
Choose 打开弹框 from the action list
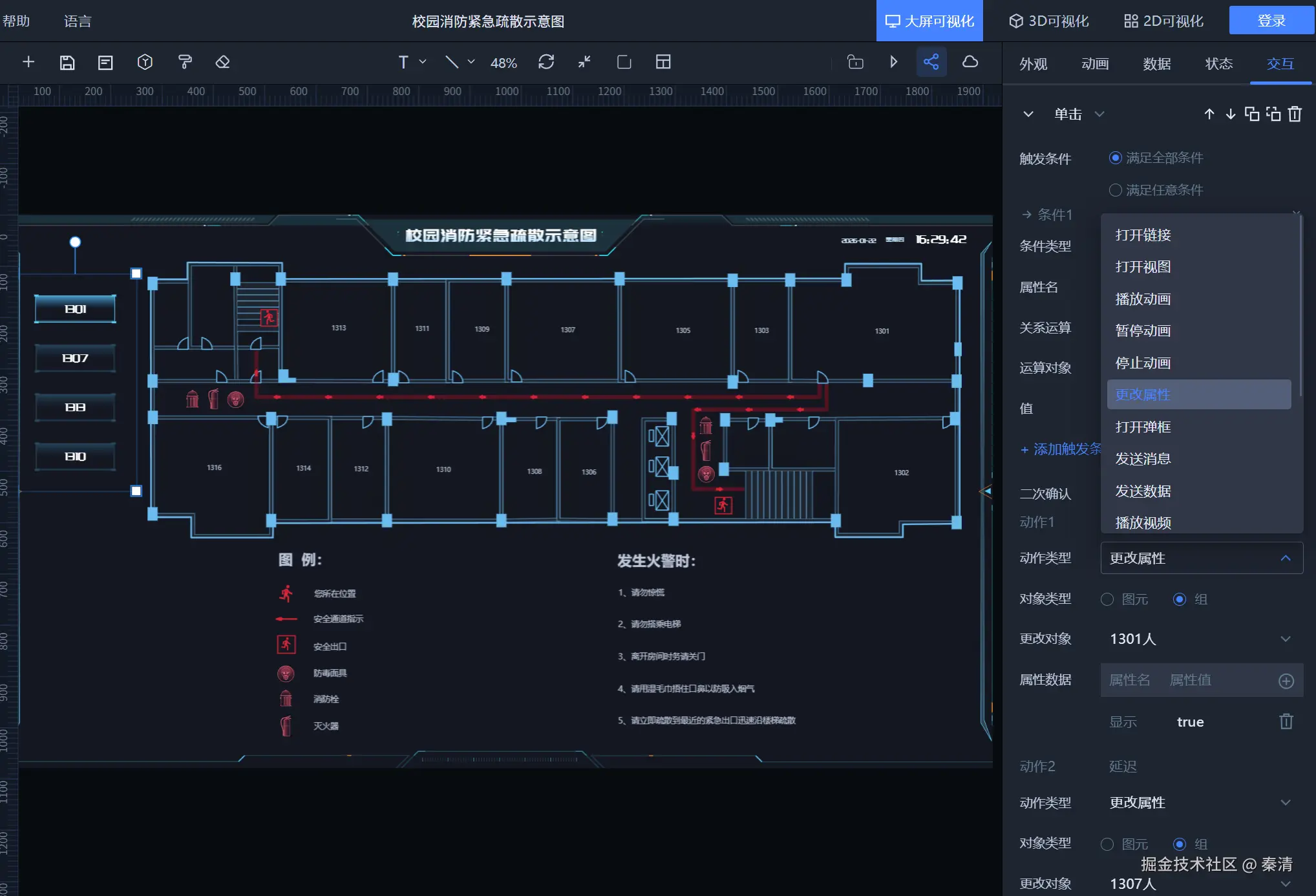(x=1143, y=427)
